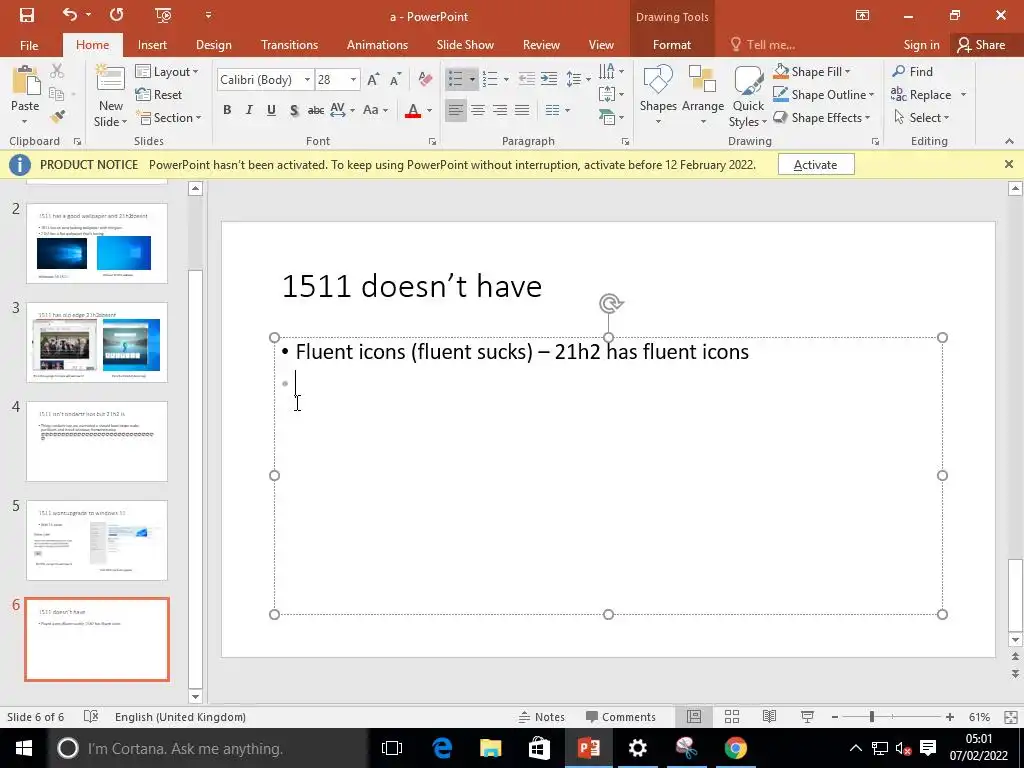Click the Activate button in notice bar
The height and width of the screenshot is (768, 1024).
coord(816,165)
